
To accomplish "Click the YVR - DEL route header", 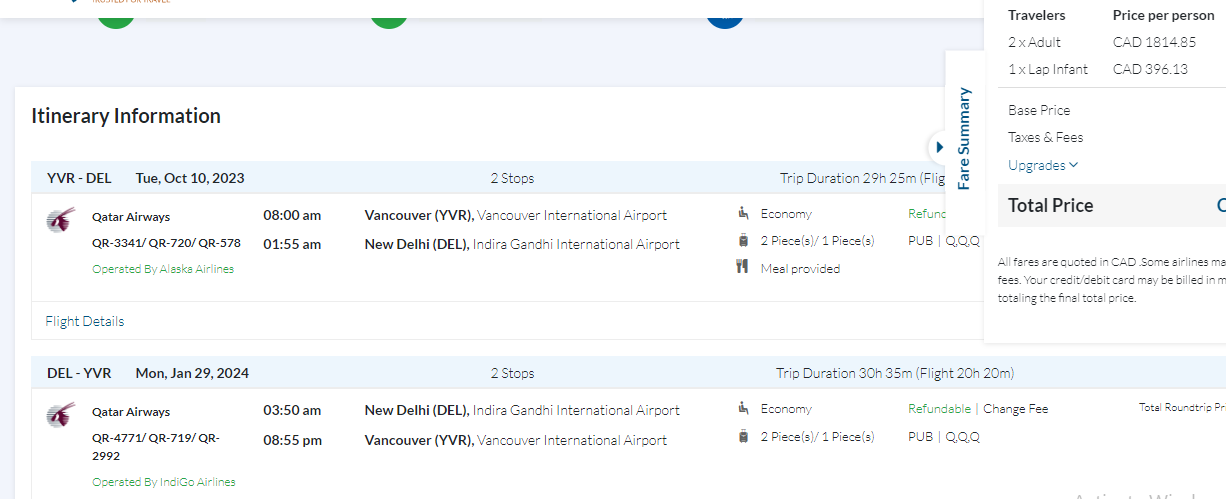I will pos(79,178).
